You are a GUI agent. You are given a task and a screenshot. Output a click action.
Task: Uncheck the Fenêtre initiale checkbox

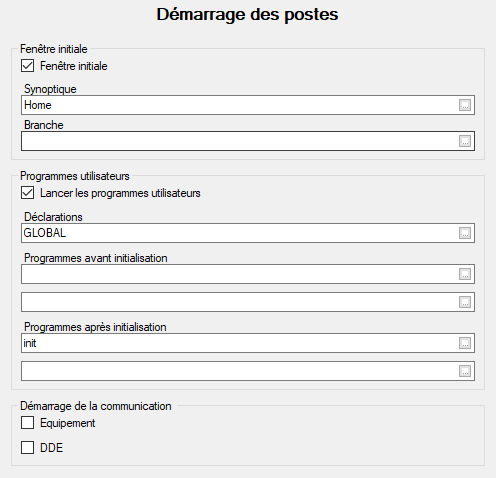(x=27, y=66)
